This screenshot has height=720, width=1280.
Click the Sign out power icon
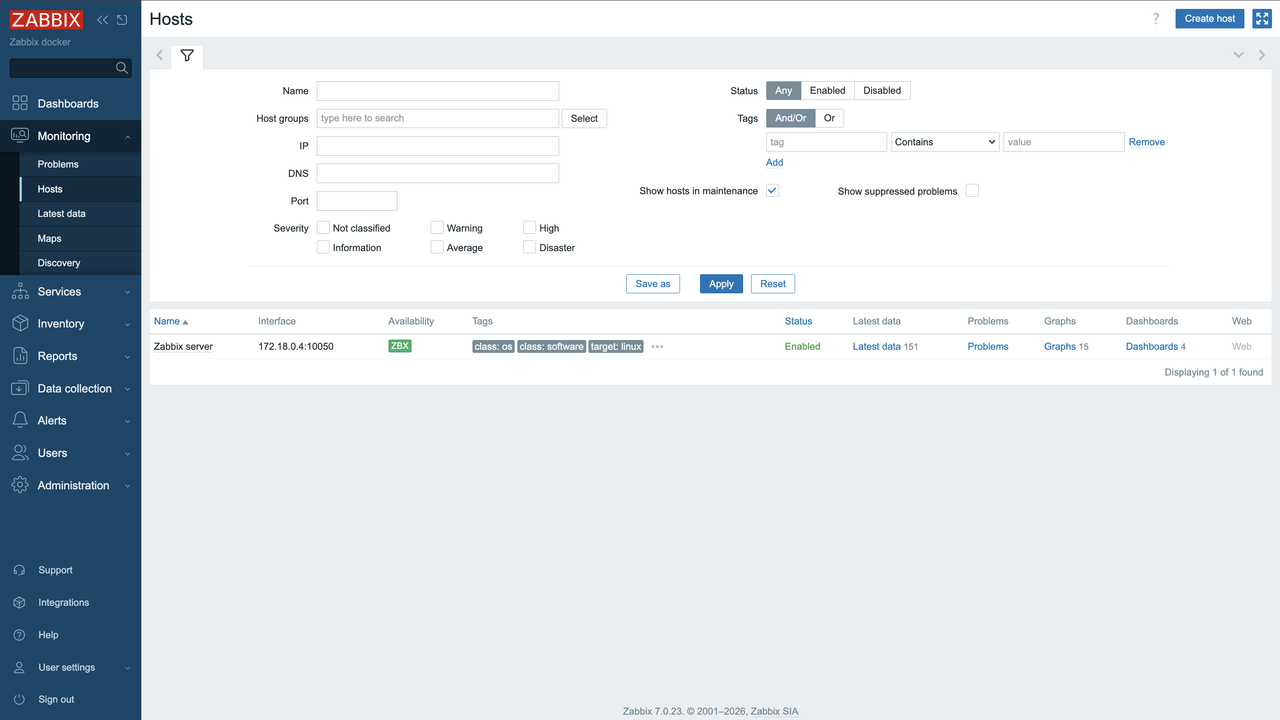(21, 699)
